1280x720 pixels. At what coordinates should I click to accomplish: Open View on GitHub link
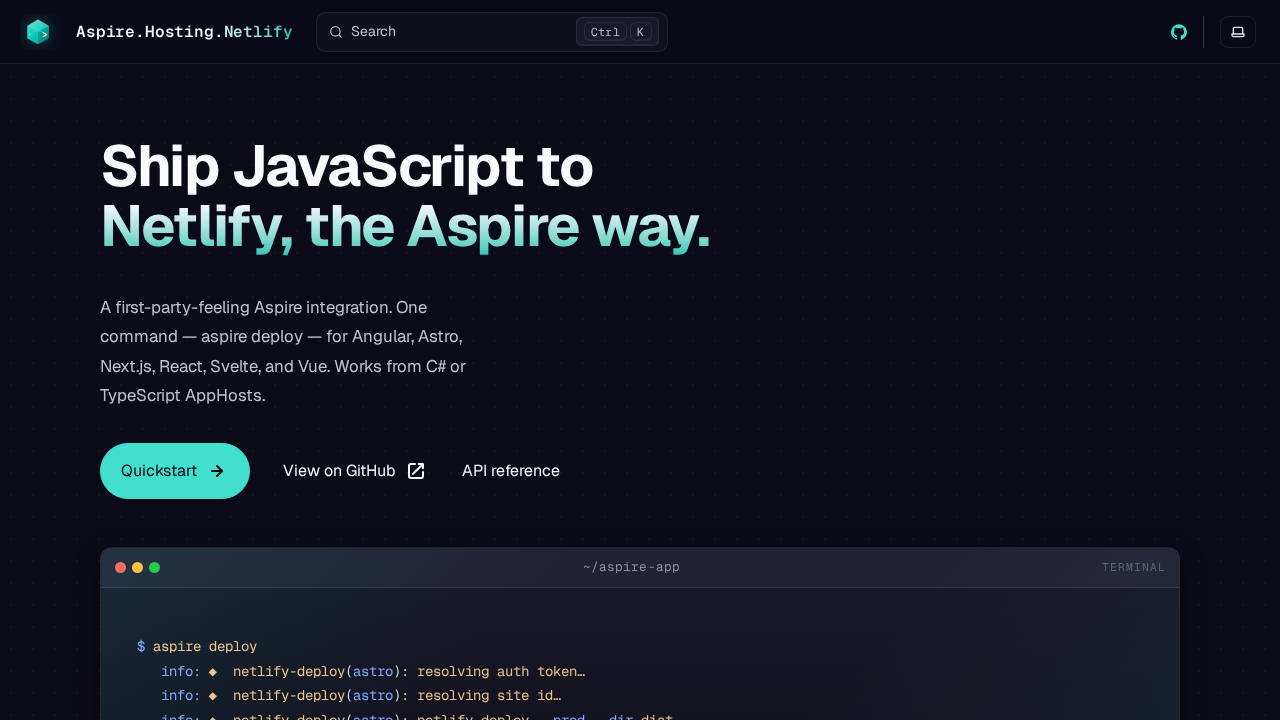coord(354,471)
